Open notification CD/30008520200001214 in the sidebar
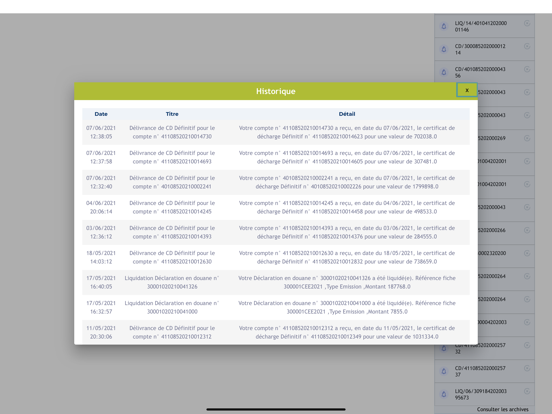This screenshot has height=414, width=552. point(480,49)
